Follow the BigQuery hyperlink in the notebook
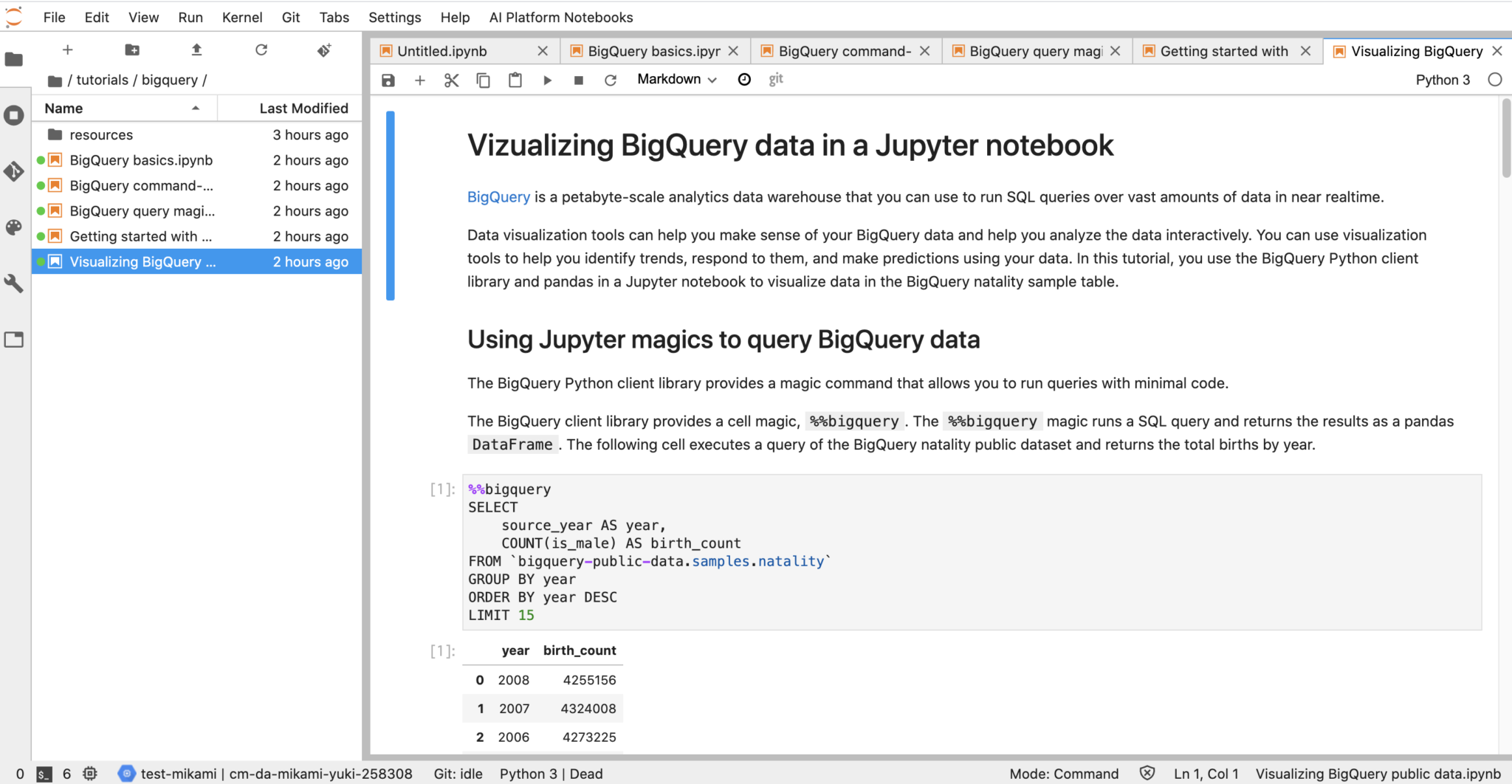 pos(498,196)
